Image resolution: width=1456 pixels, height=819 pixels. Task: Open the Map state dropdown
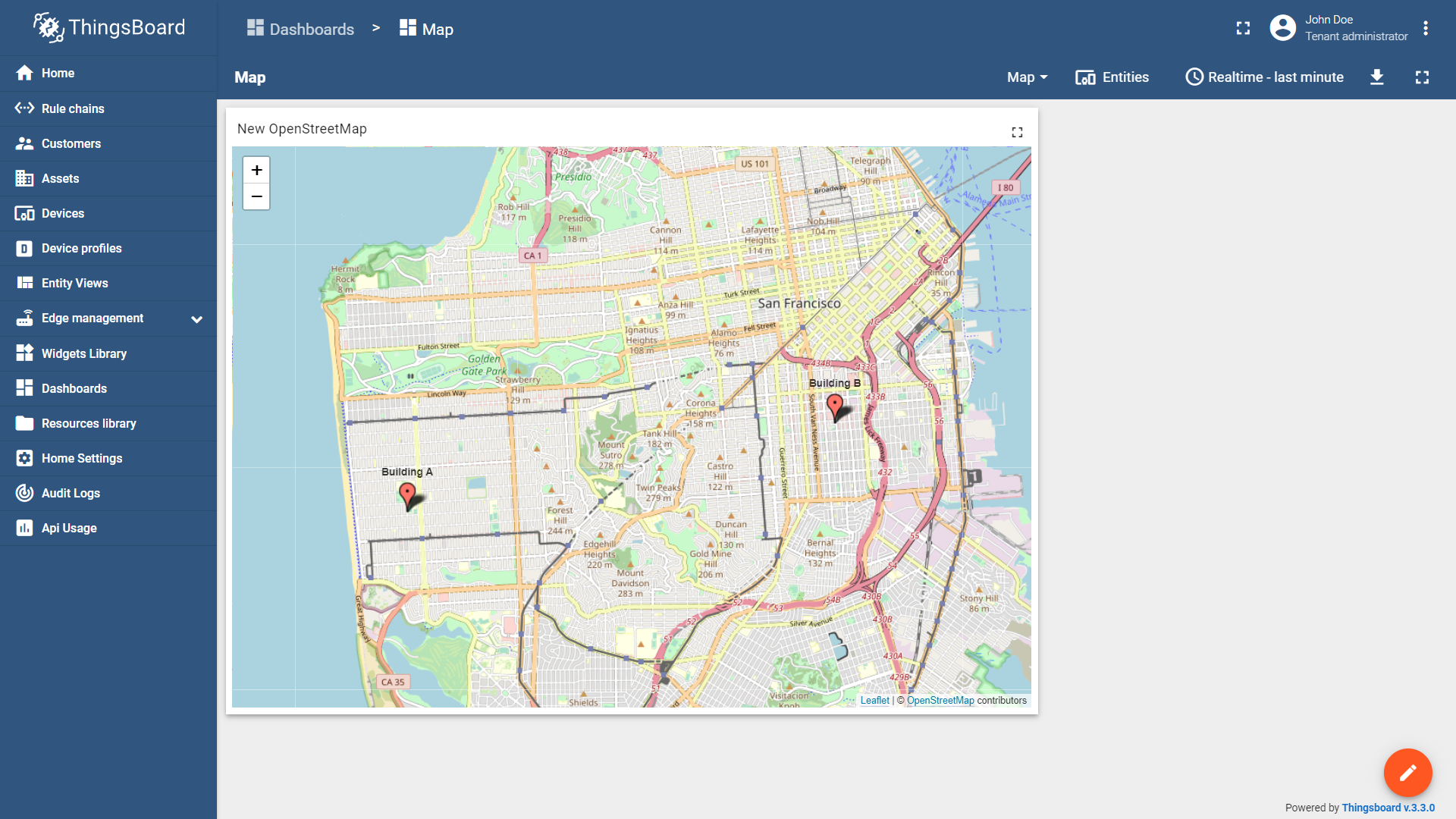click(1027, 77)
